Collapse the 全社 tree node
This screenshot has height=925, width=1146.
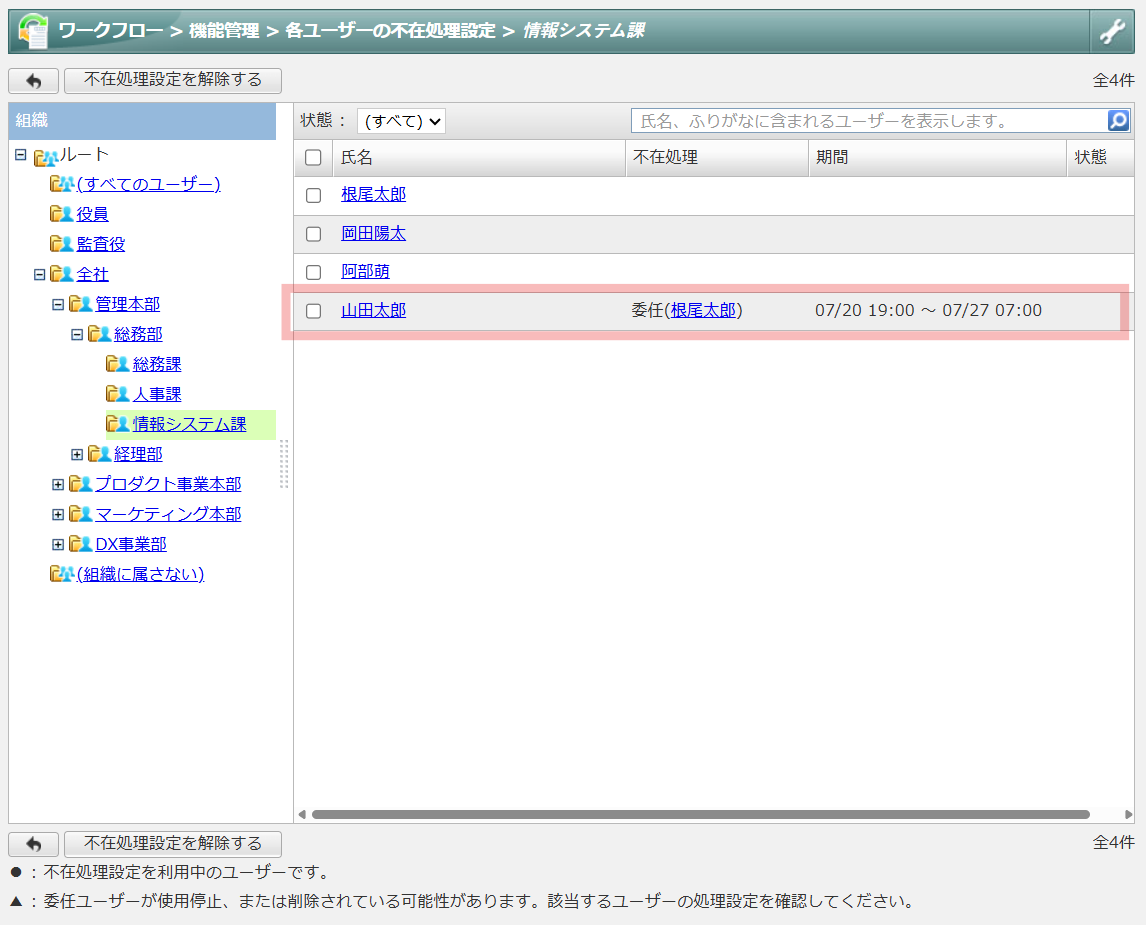[x=39, y=275]
